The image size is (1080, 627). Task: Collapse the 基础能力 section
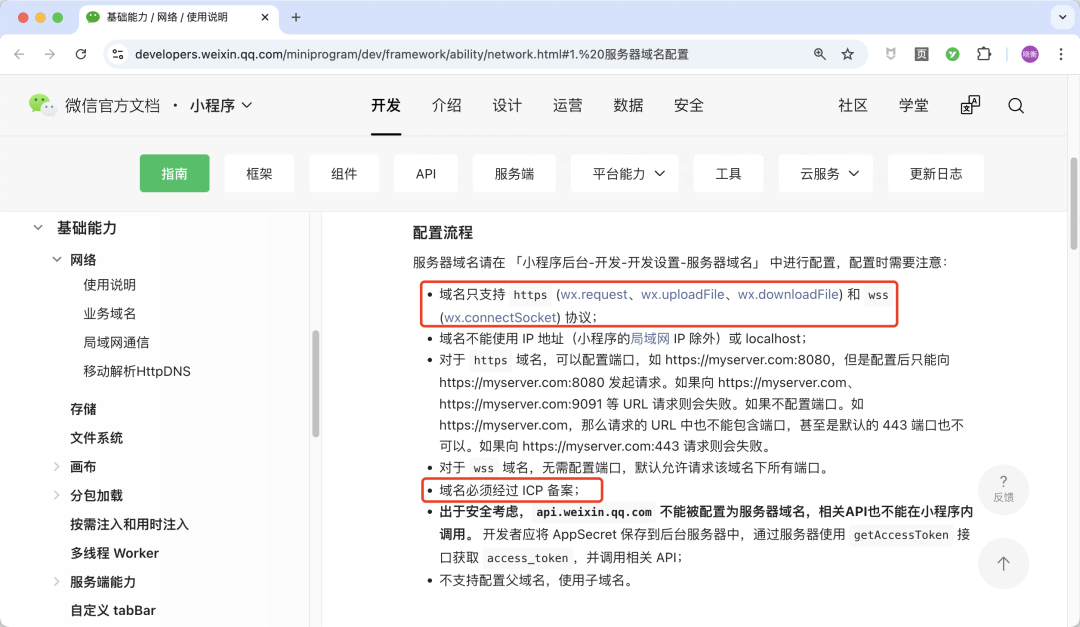[x=38, y=227]
